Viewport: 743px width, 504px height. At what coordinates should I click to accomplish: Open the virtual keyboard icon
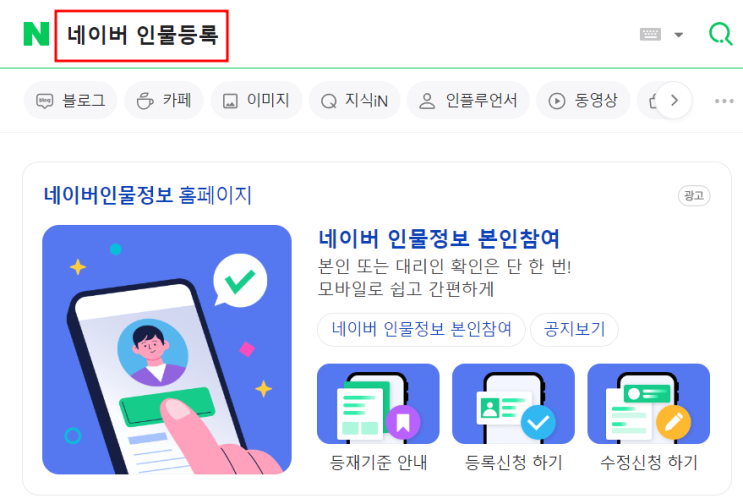(x=650, y=34)
